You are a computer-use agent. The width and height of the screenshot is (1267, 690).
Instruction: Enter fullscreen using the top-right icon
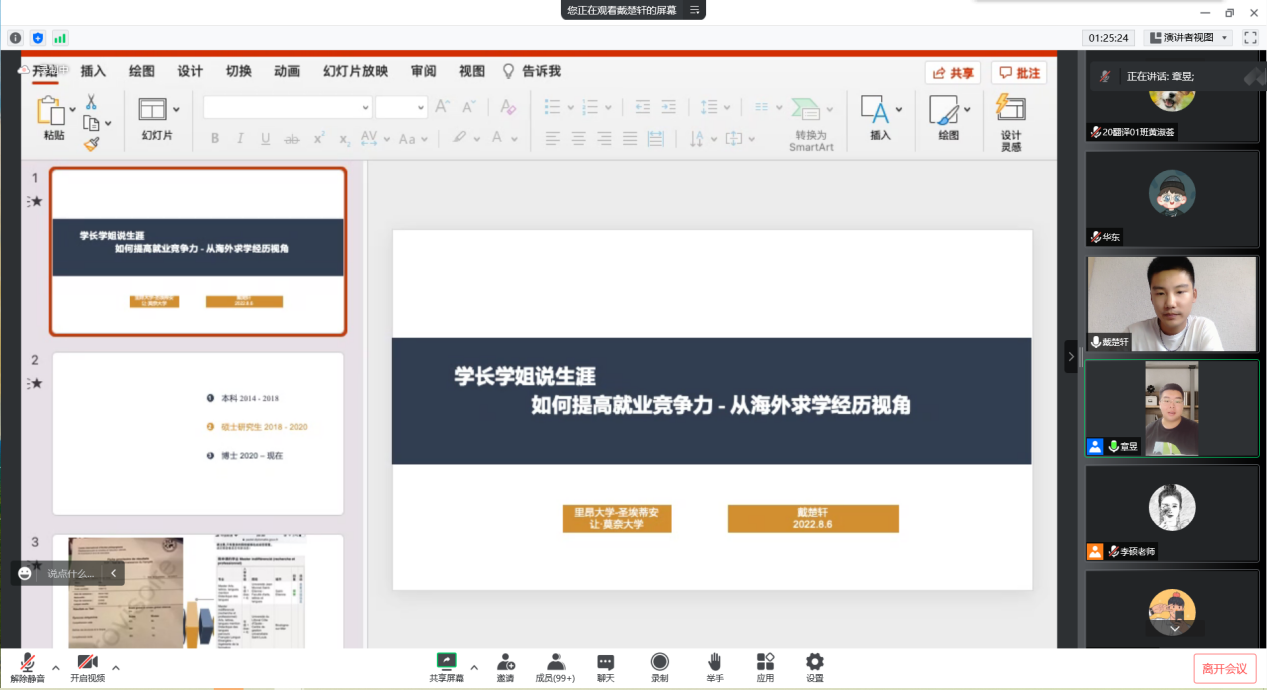click(x=1250, y=38)
